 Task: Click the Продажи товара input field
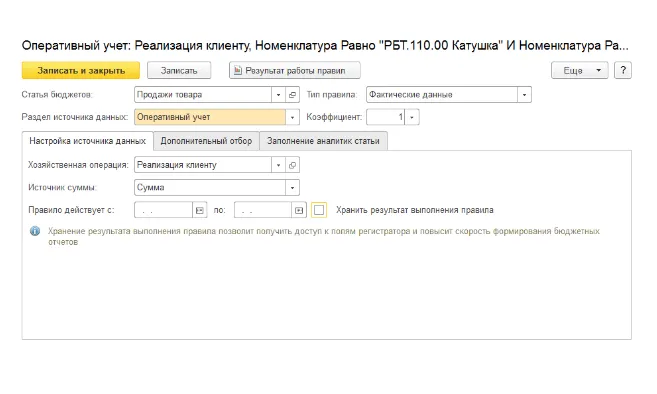[203, 95]
